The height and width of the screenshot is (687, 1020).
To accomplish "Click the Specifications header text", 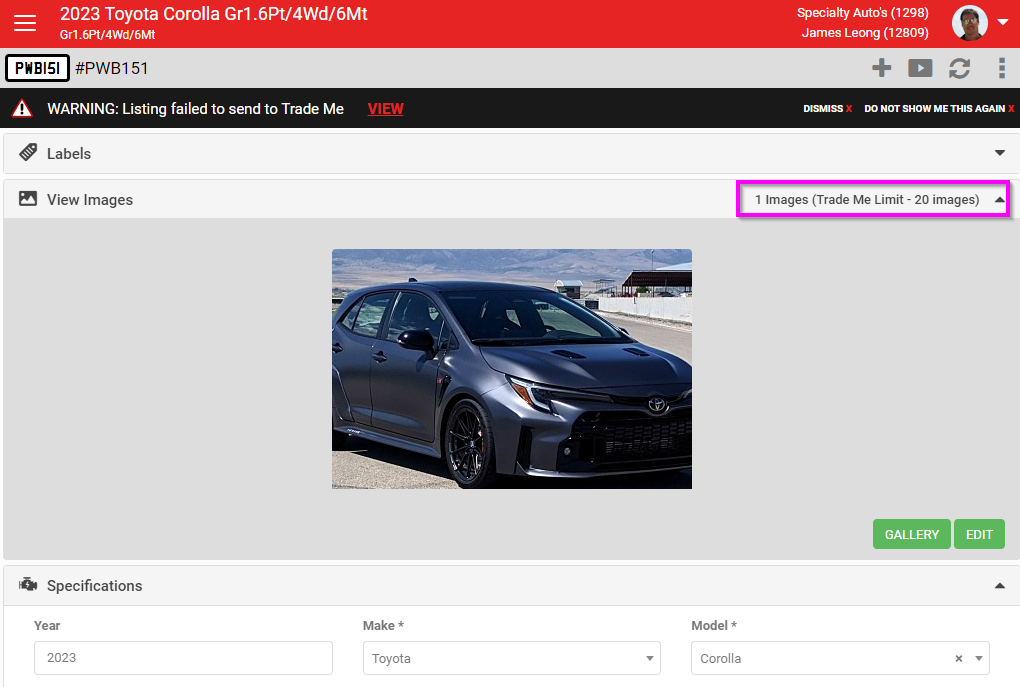I will click(94, 586).
